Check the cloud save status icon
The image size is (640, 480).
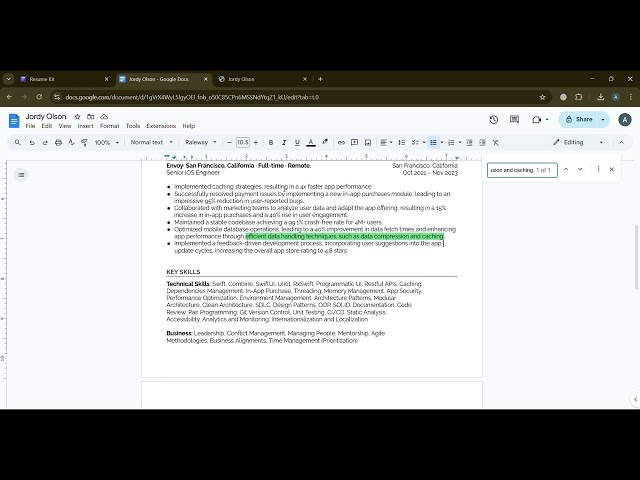104,117
